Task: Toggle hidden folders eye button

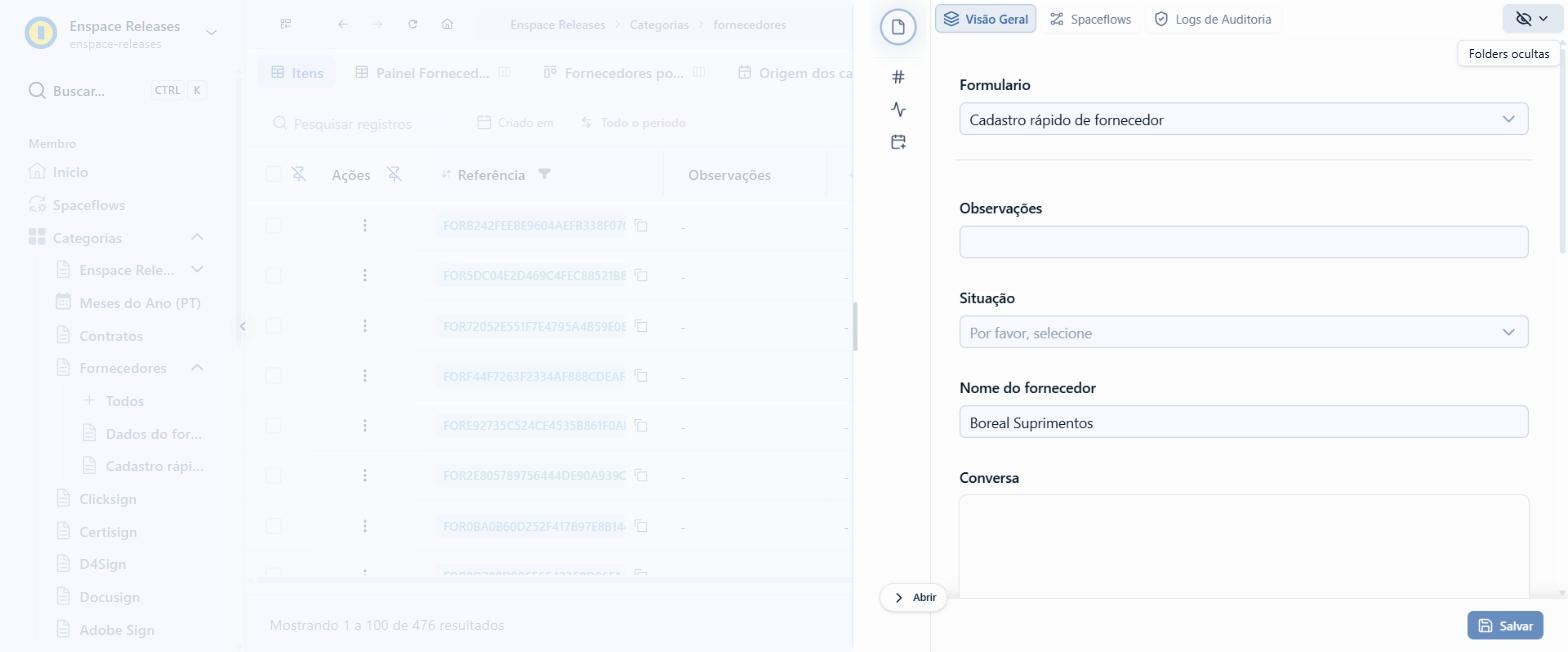Action: pyautogui.click(x=1531, y=19)
